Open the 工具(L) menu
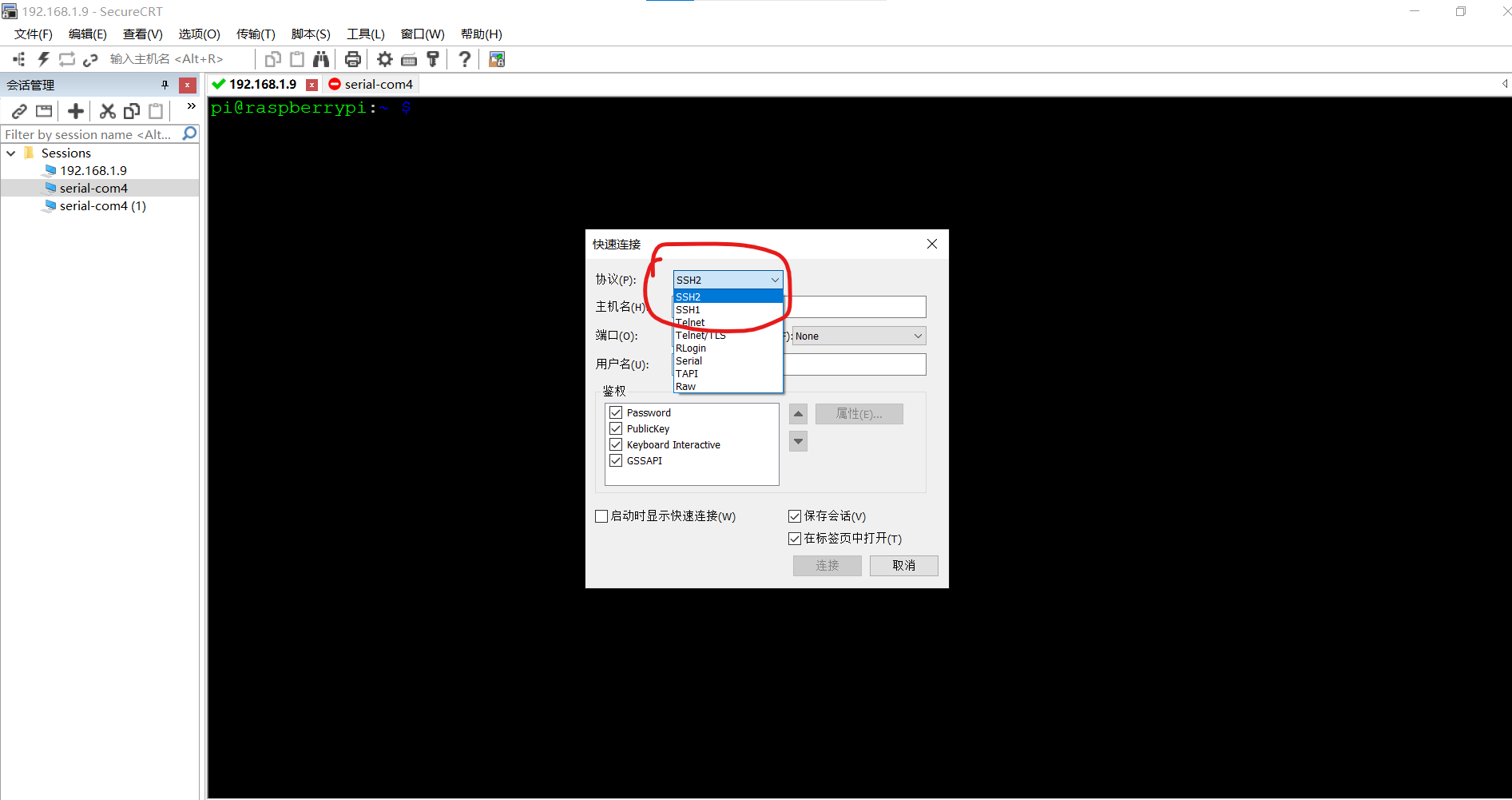This screenshot has width=1512, height=800. pos(366,34)
